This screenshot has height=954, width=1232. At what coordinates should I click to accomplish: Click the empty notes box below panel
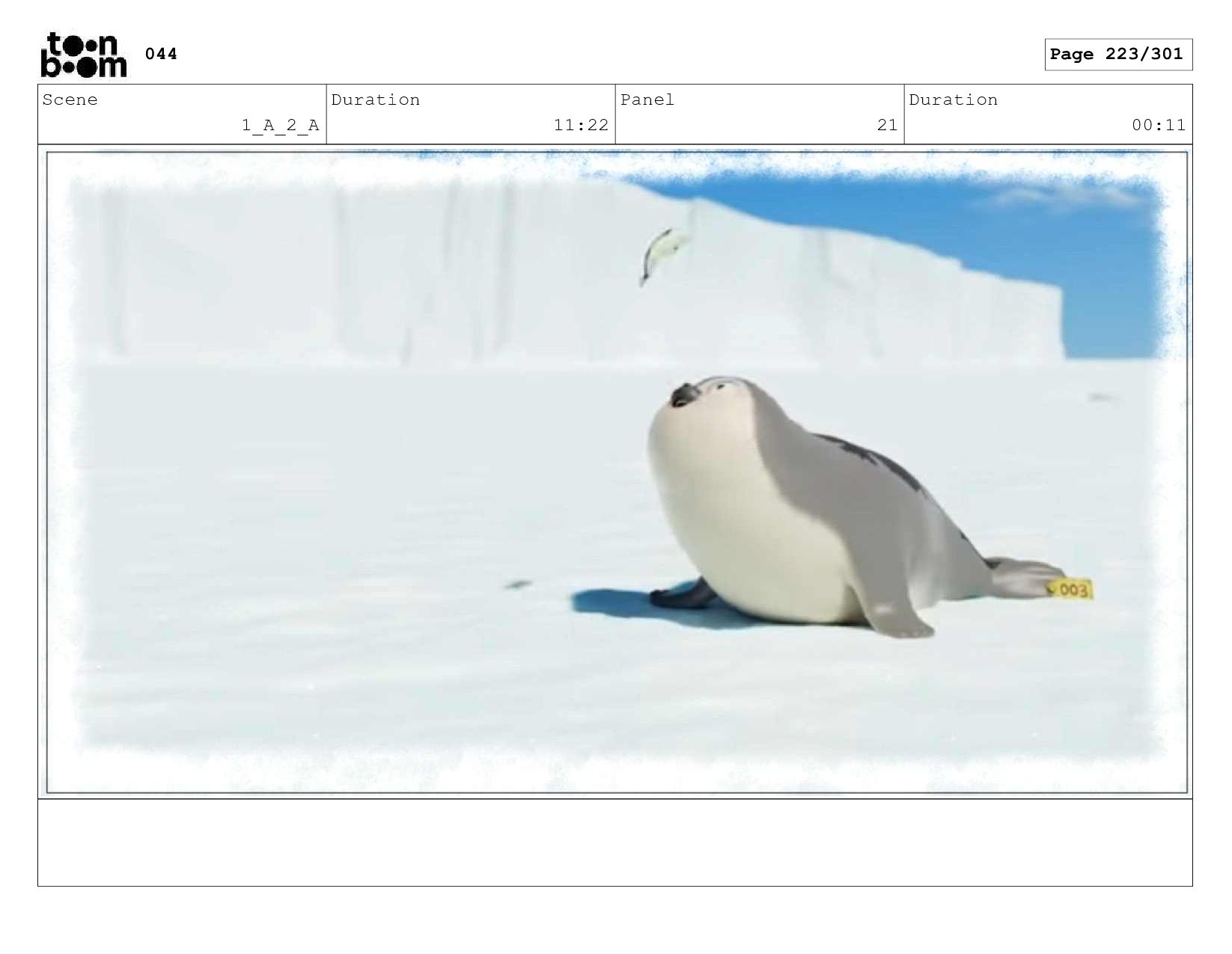(x=615, y=843)
